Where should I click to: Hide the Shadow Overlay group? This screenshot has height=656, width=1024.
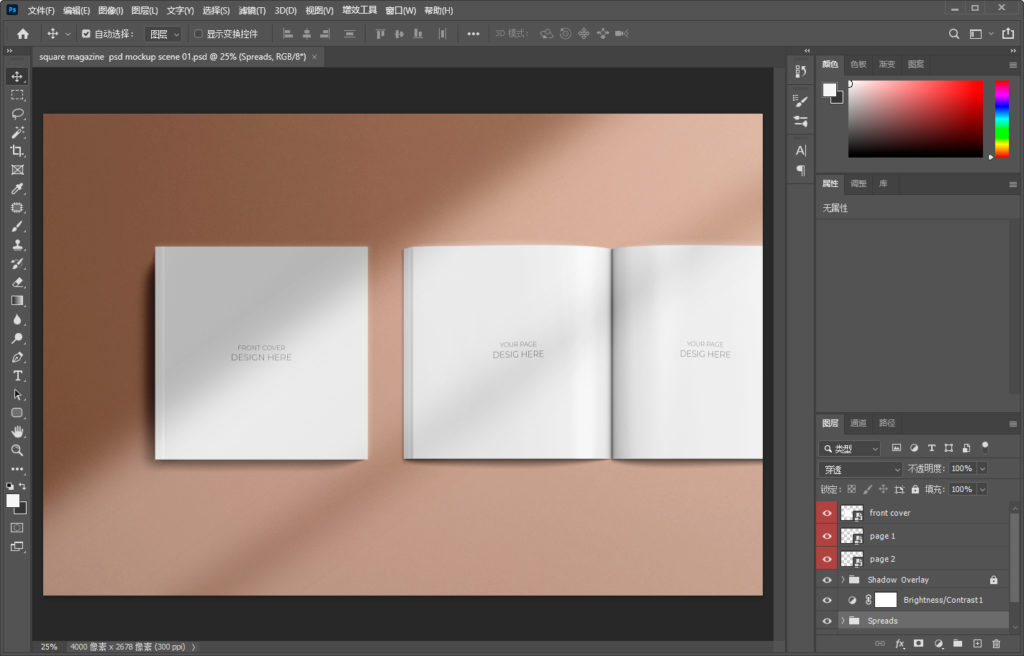click(x=827, y=580)
